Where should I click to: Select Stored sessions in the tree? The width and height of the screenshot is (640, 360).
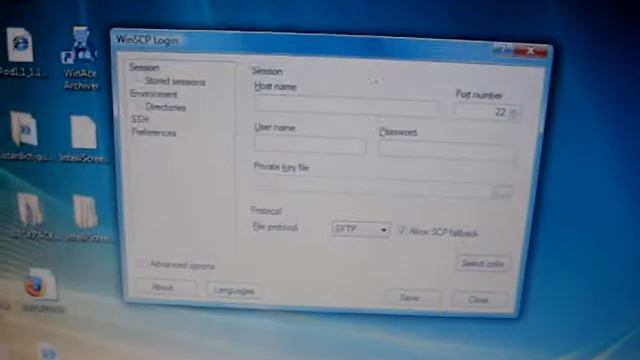coord(175,82)
